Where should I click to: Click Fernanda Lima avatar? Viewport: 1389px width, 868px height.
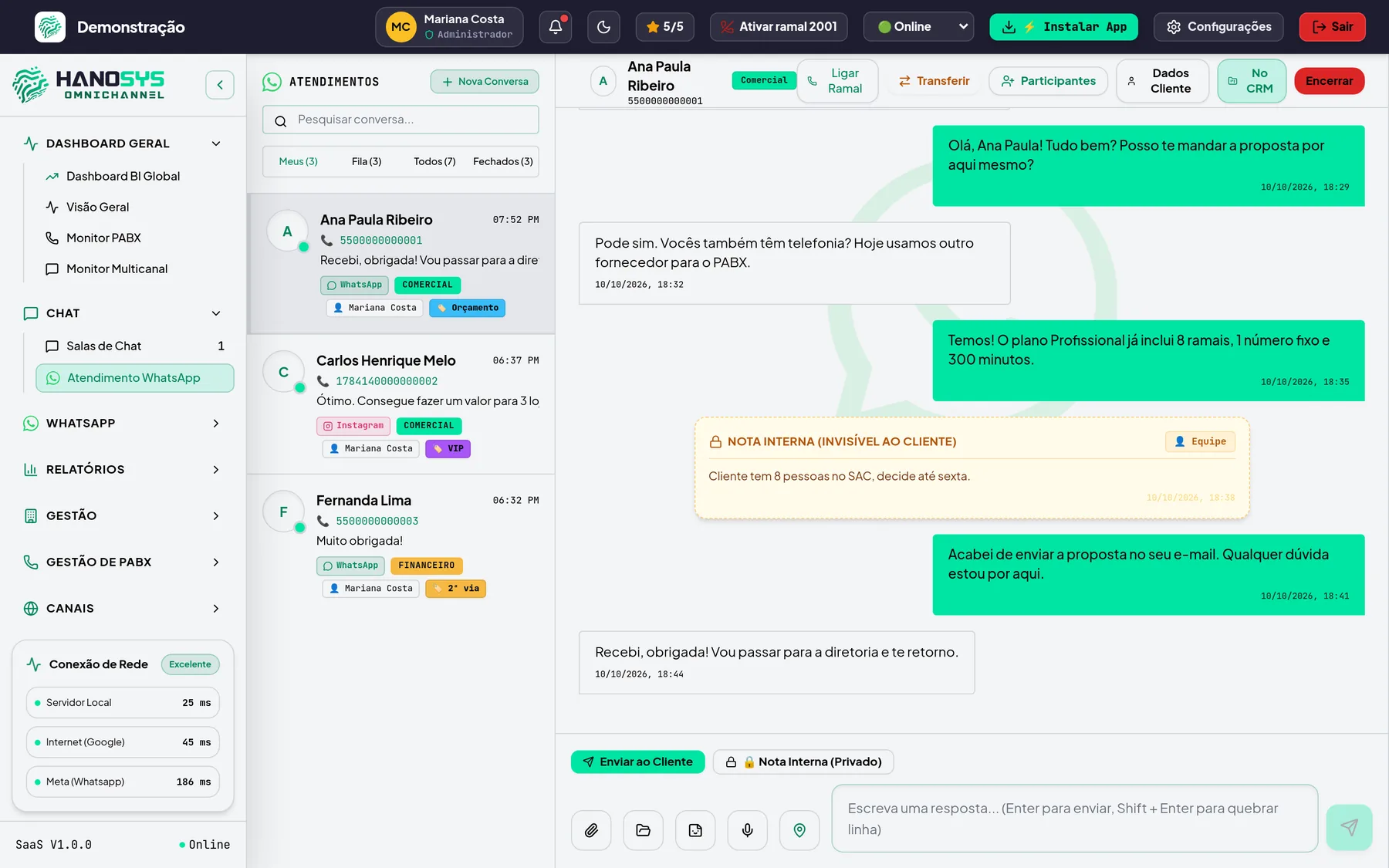point(283,512)
